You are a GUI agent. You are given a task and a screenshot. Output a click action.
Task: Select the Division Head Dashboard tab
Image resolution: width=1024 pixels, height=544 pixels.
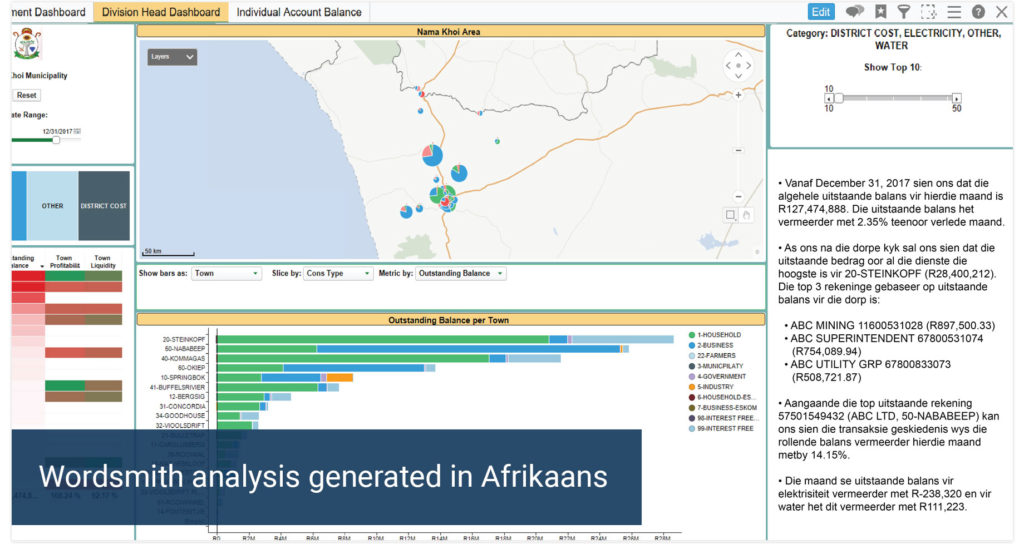point(161,12)
